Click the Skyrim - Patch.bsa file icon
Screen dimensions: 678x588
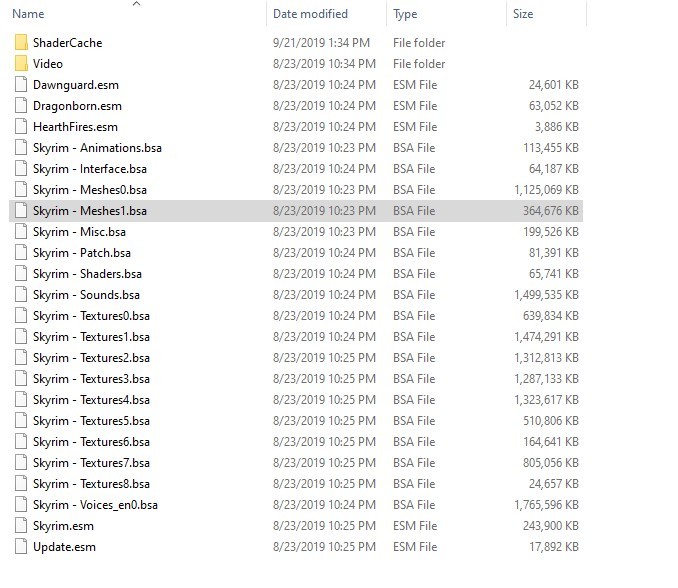(x=21, y=253)
